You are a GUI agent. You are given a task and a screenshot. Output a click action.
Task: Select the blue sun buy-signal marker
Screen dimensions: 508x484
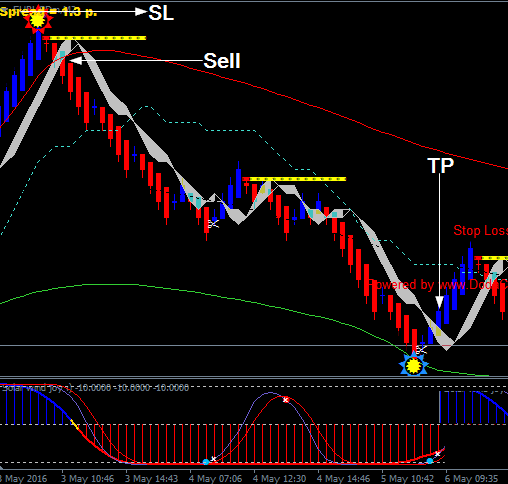click(x=413, y=365)
